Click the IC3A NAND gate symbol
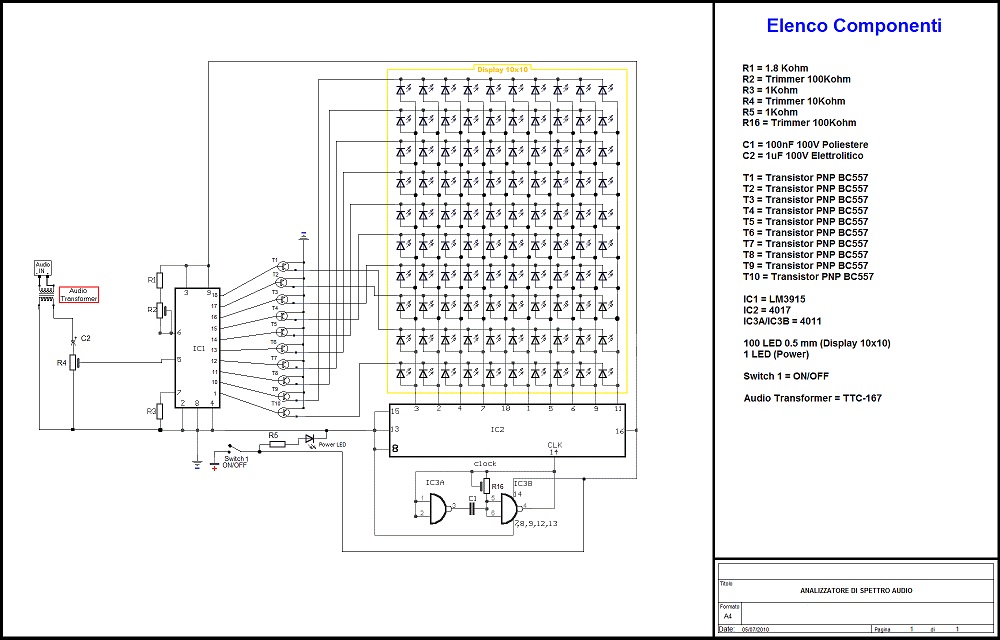Viewport: 1000px width, 640px height. (437, 509)
